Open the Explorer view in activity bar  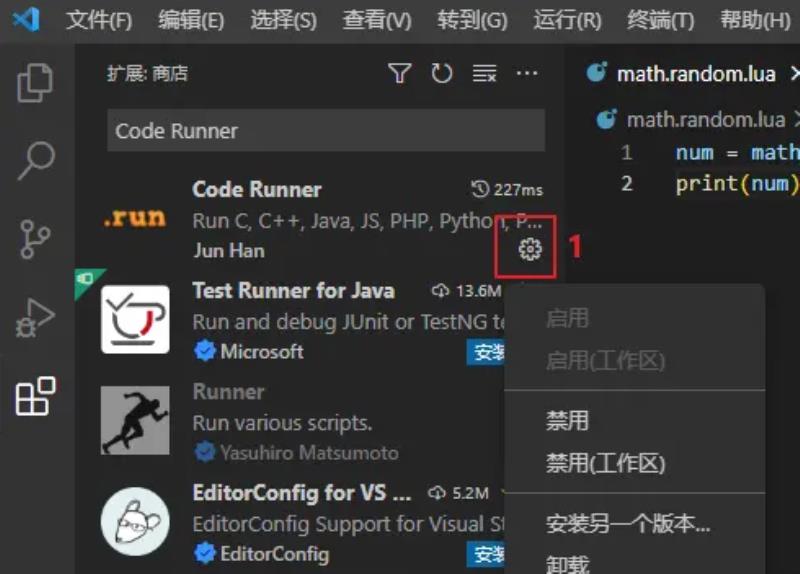pos(35,83)
